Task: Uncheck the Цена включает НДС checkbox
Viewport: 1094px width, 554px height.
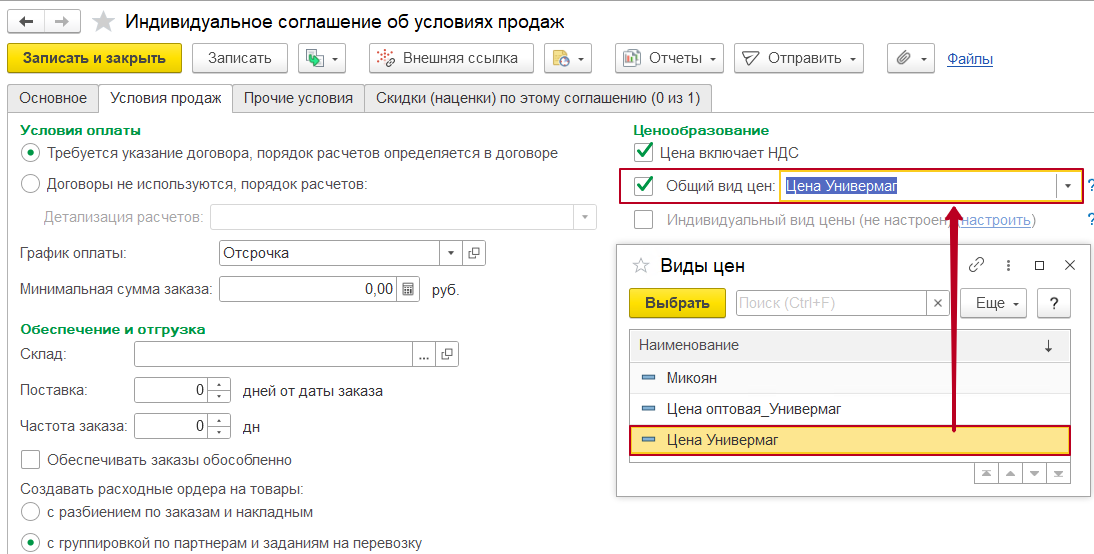Action: coord(644,153)
